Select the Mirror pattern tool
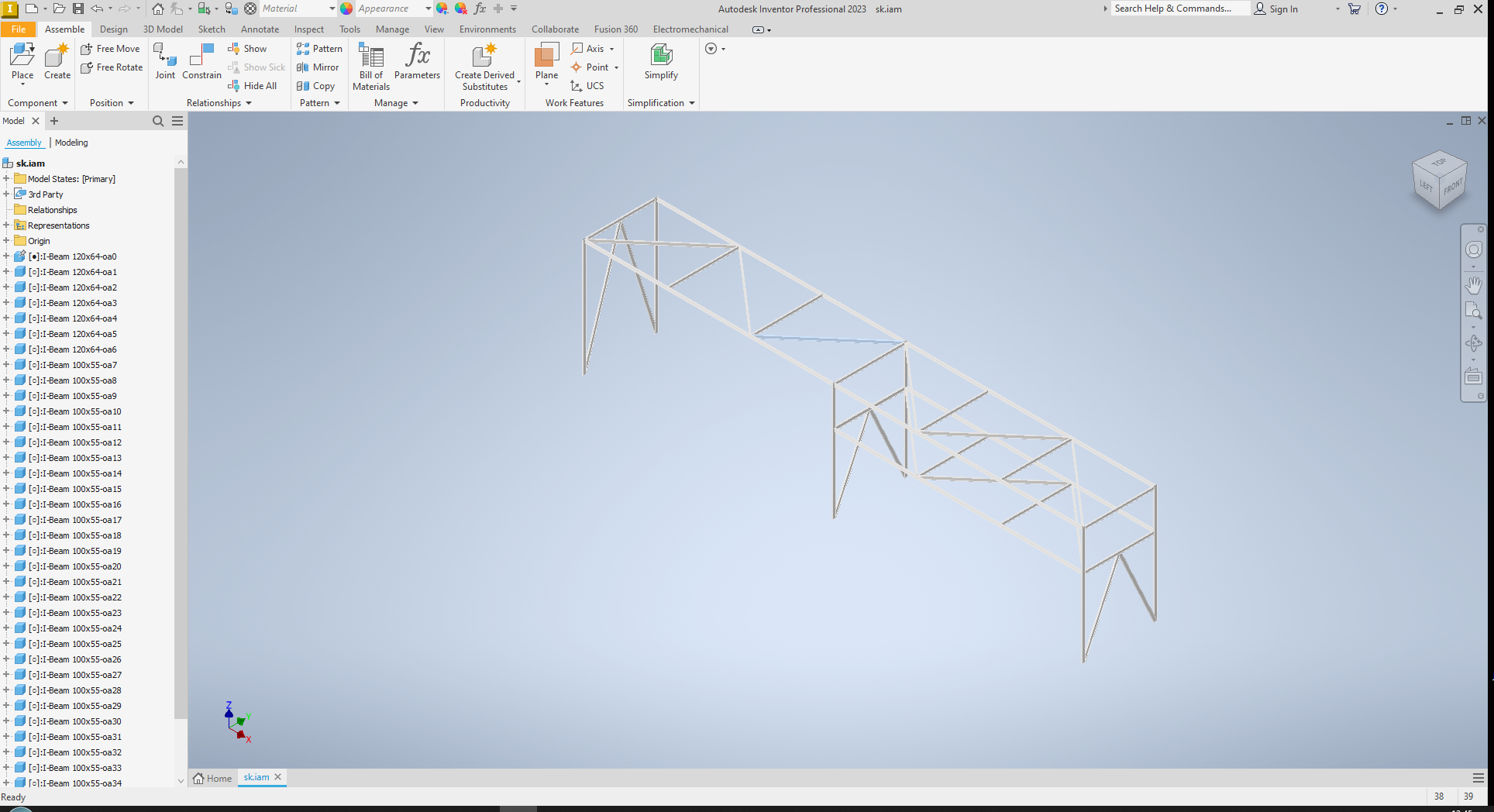 318,67
